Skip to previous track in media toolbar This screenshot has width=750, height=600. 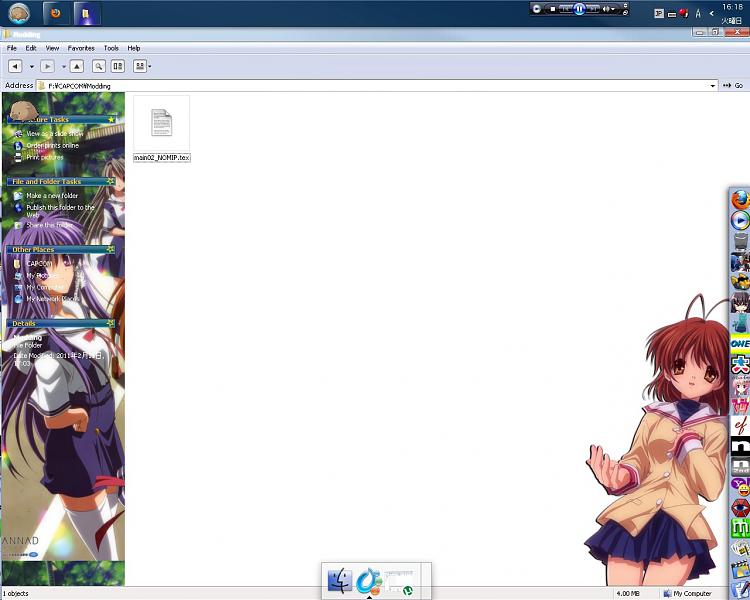click(565, 9)
